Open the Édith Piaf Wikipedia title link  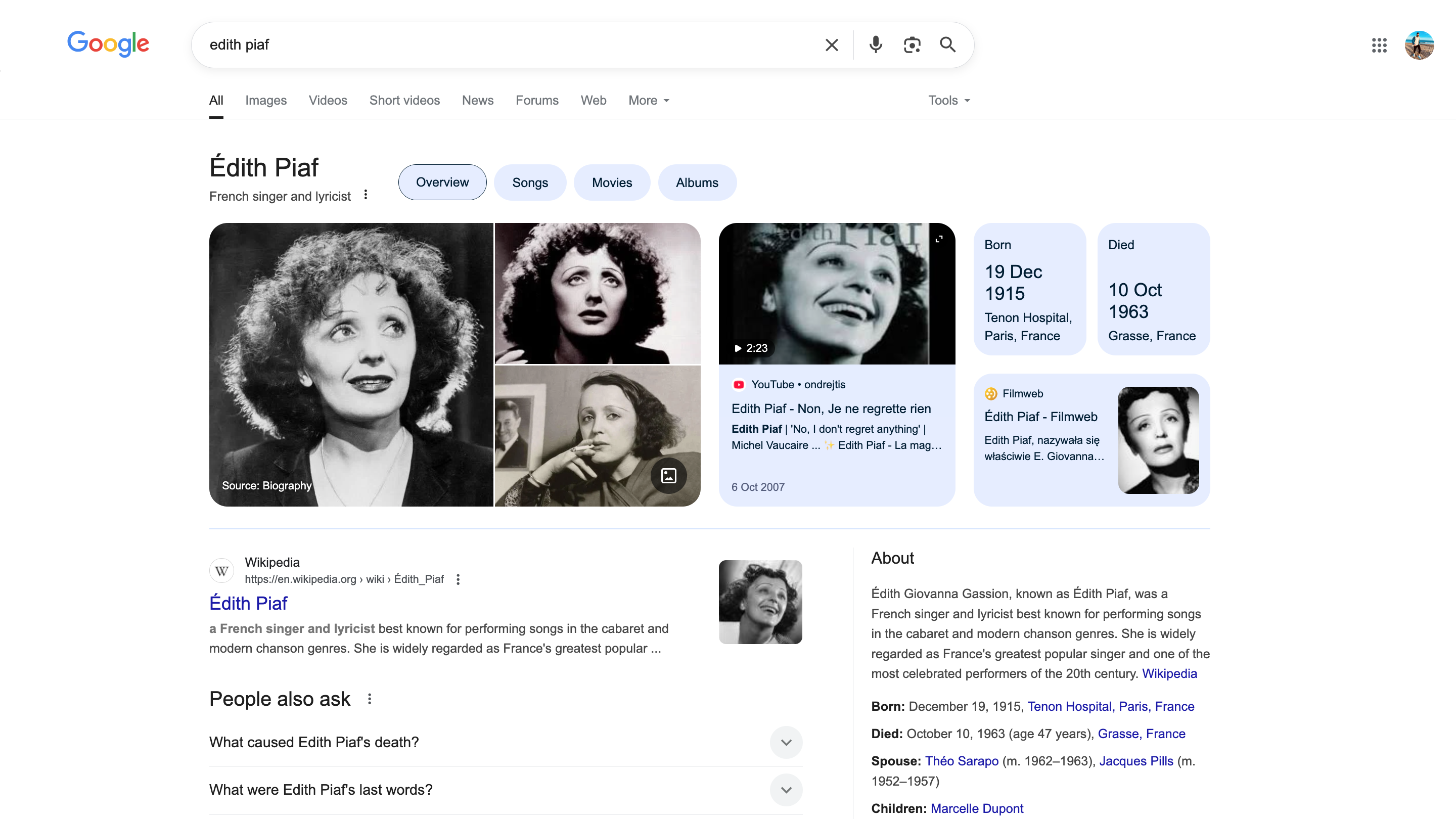(x=248, y=603)
